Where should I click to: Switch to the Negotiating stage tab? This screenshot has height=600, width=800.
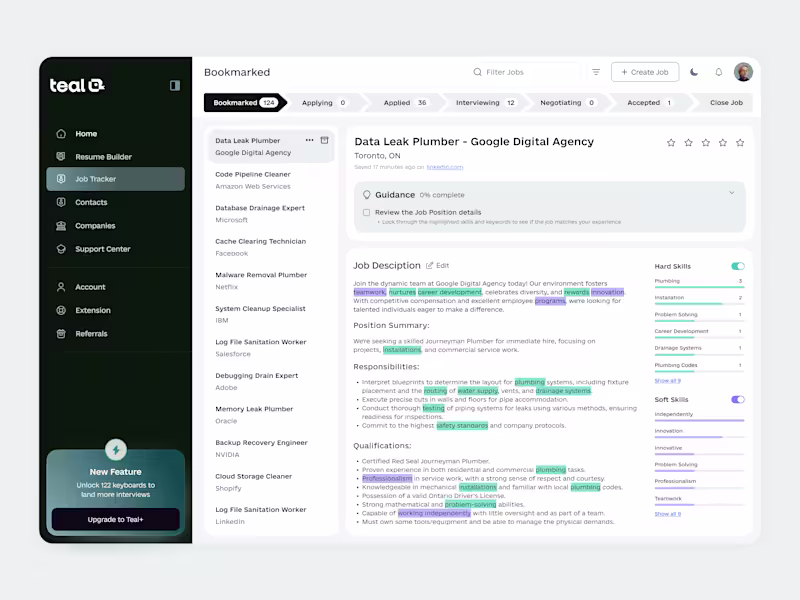tap(567, 103)
